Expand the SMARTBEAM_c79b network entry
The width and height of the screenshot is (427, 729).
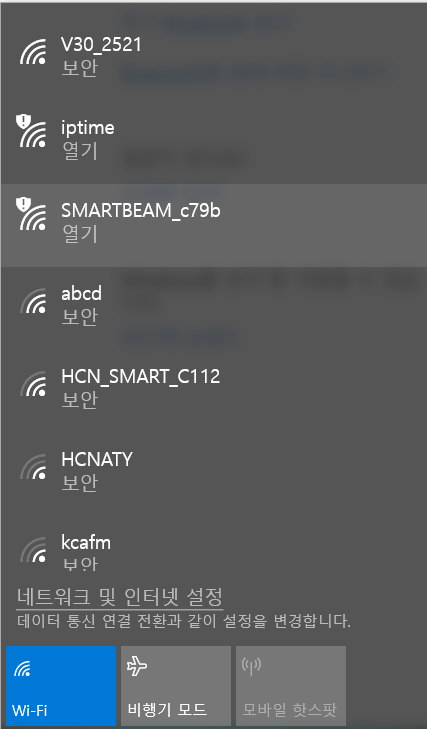(214, 225)
